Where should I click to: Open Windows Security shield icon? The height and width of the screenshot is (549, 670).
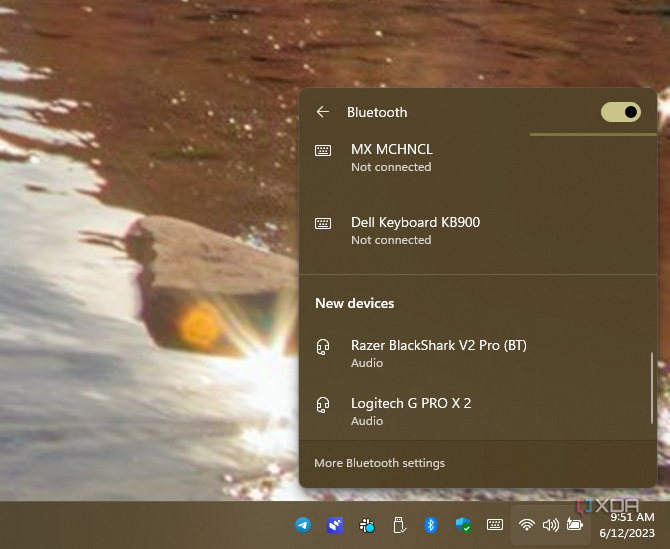463,525
